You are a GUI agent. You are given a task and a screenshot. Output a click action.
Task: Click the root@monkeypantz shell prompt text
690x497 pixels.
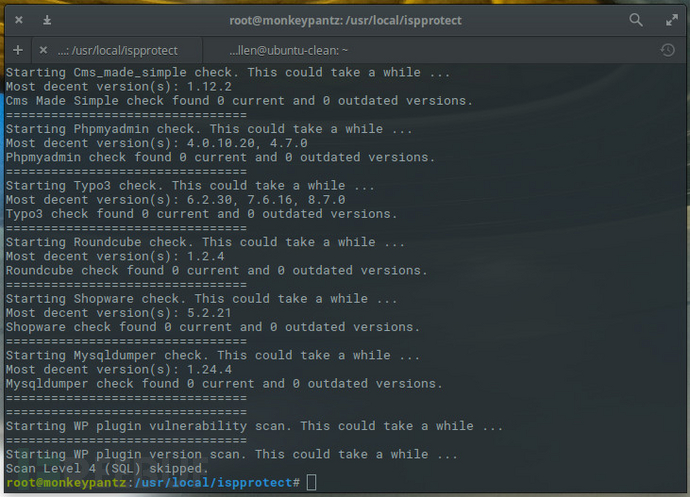(153, 483)
